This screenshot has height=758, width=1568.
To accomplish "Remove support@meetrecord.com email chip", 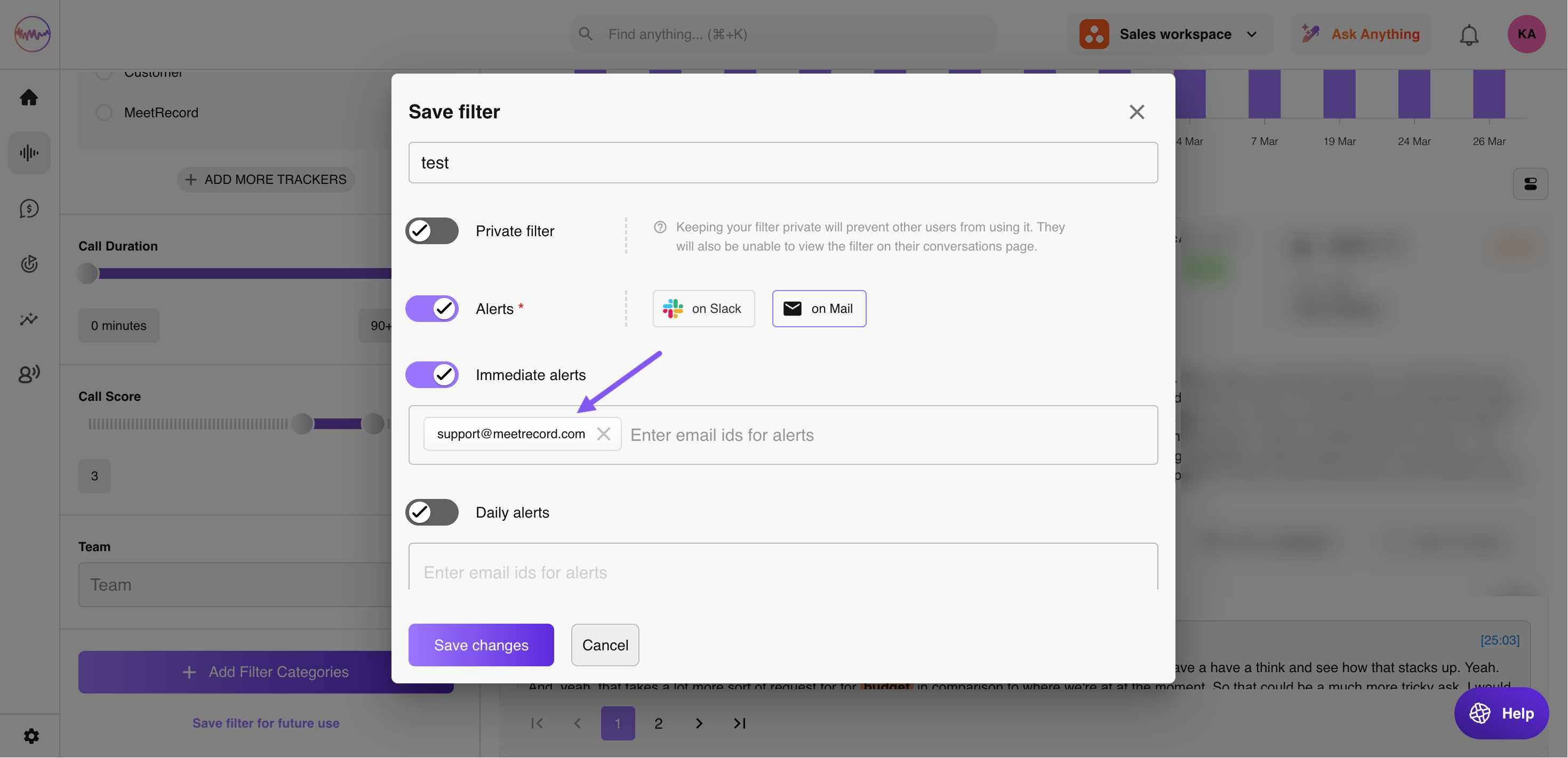I will tap(603, 434).
